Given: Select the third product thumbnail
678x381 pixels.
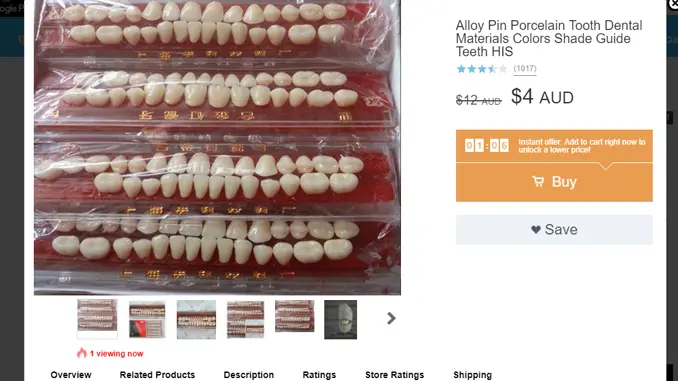Looking at the screenshot, I should [196, 320].
